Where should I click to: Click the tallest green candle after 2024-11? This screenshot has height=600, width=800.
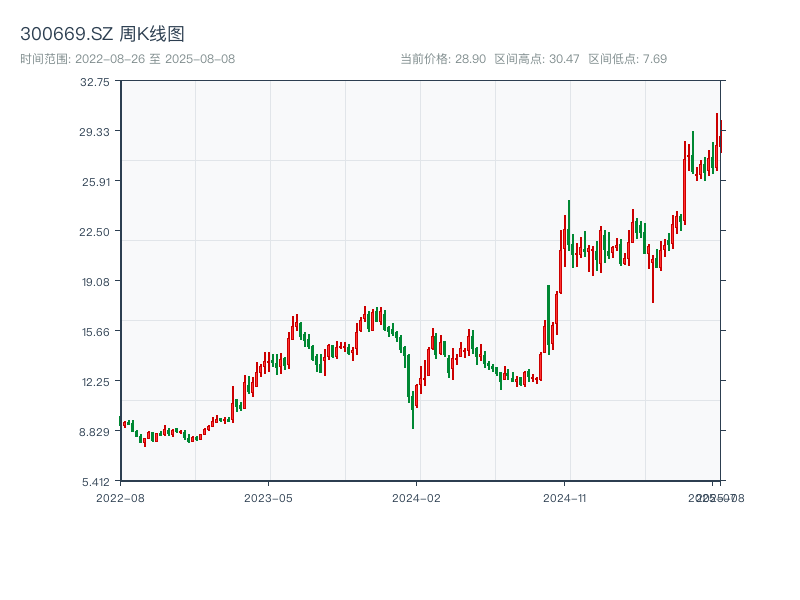(x=569, y=225)
